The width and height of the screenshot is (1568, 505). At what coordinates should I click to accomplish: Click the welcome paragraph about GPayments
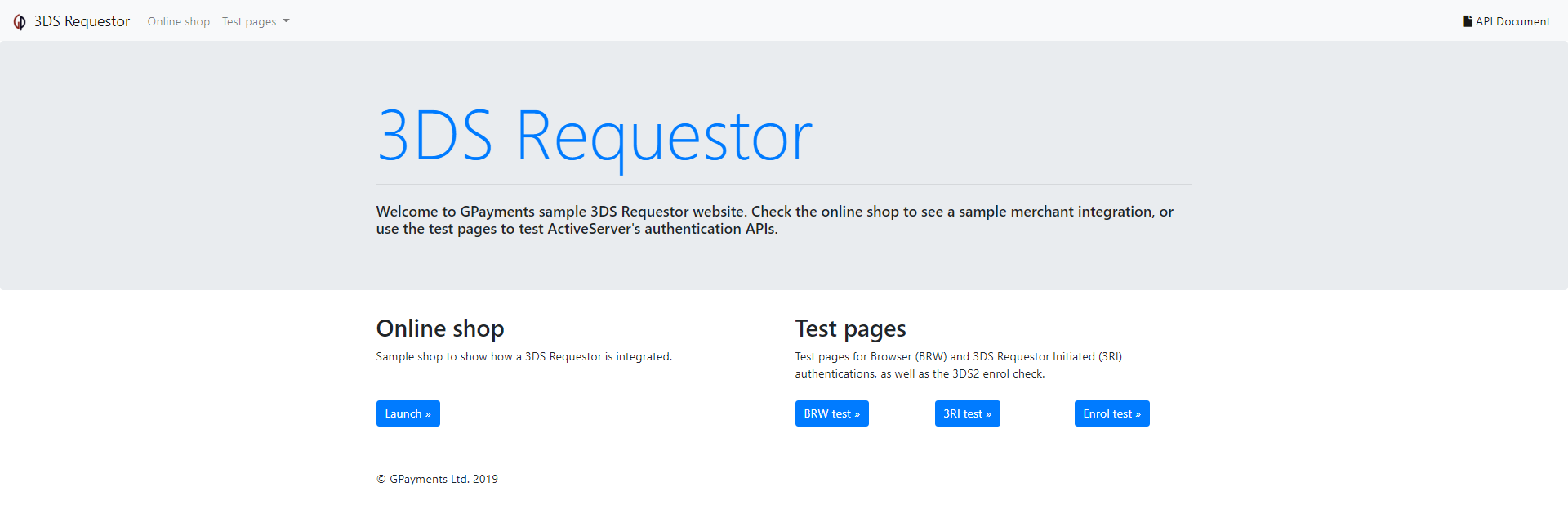[774, 220]
